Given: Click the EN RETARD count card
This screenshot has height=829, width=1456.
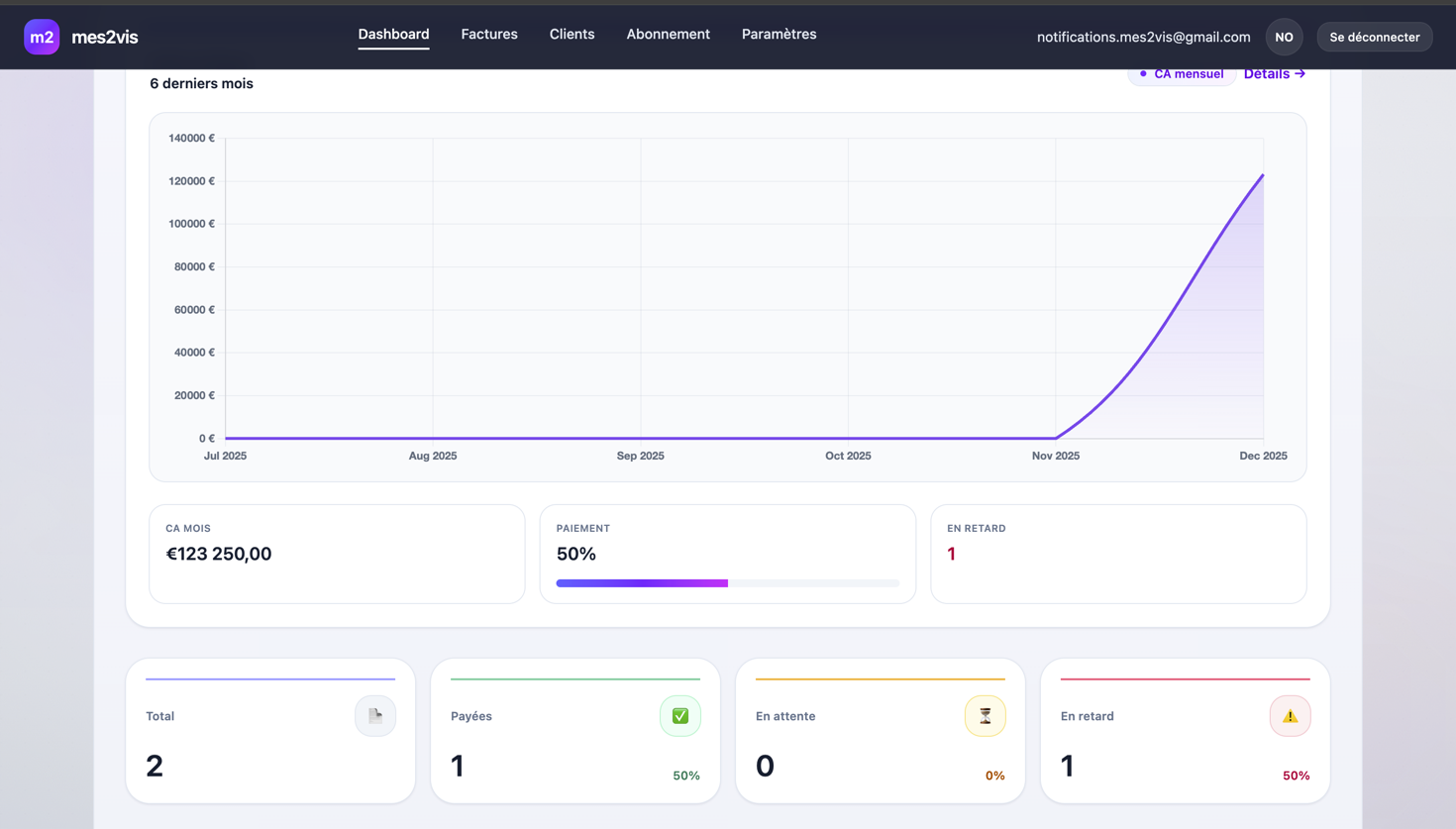Looking at the screenshot, I should tap(1117, 554).
